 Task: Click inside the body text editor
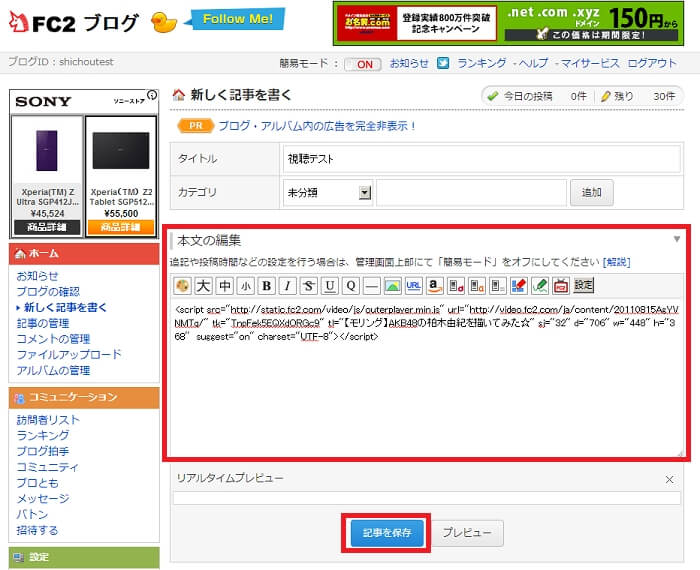pyautogui.click(x=428, y=377)
